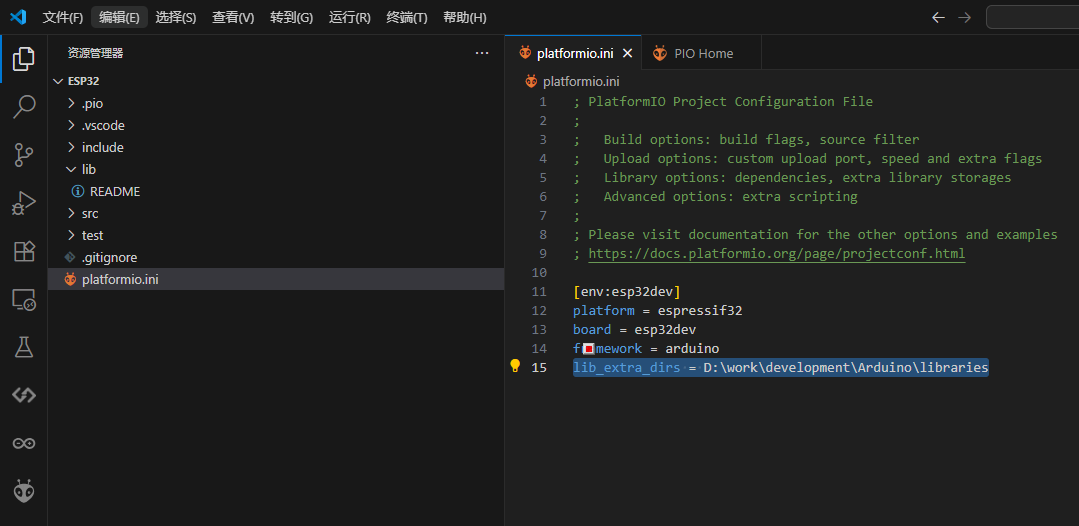1079x526 pixels.
Task: Switch to the PIO Home tab
Action: (703, 54)
